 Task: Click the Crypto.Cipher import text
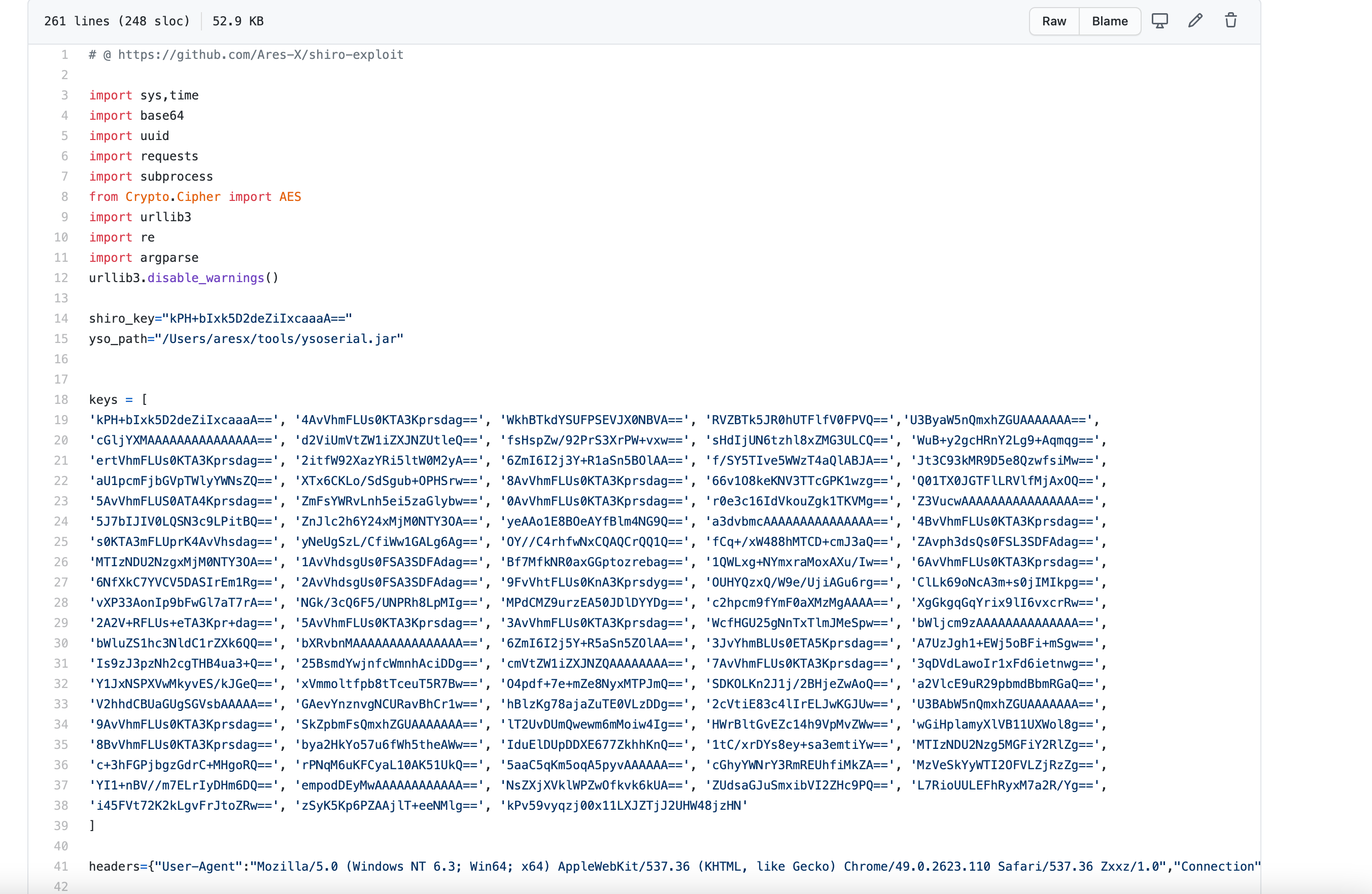point(173,196)
